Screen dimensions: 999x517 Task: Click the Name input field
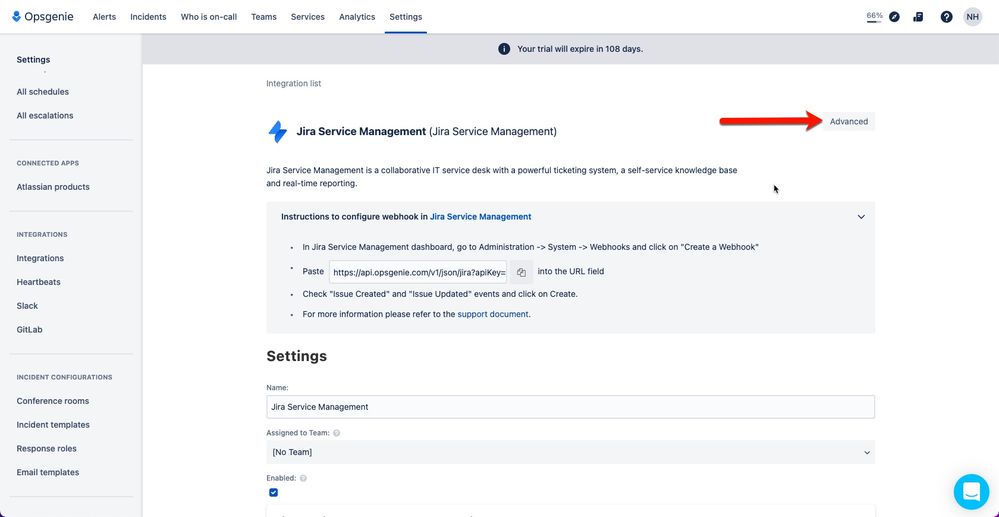point(570,407)
